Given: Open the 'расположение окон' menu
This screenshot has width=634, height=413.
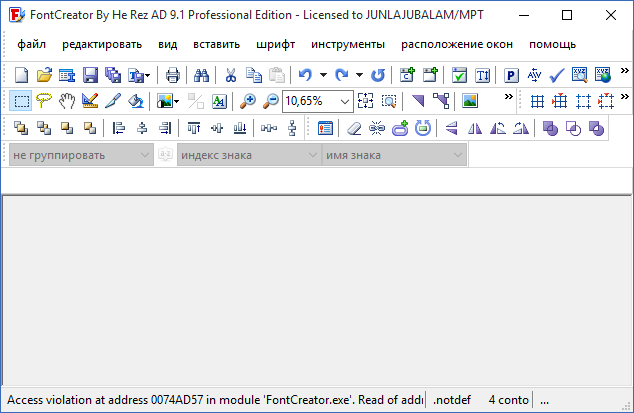Looking at the screenshot, I should (457, 44).
